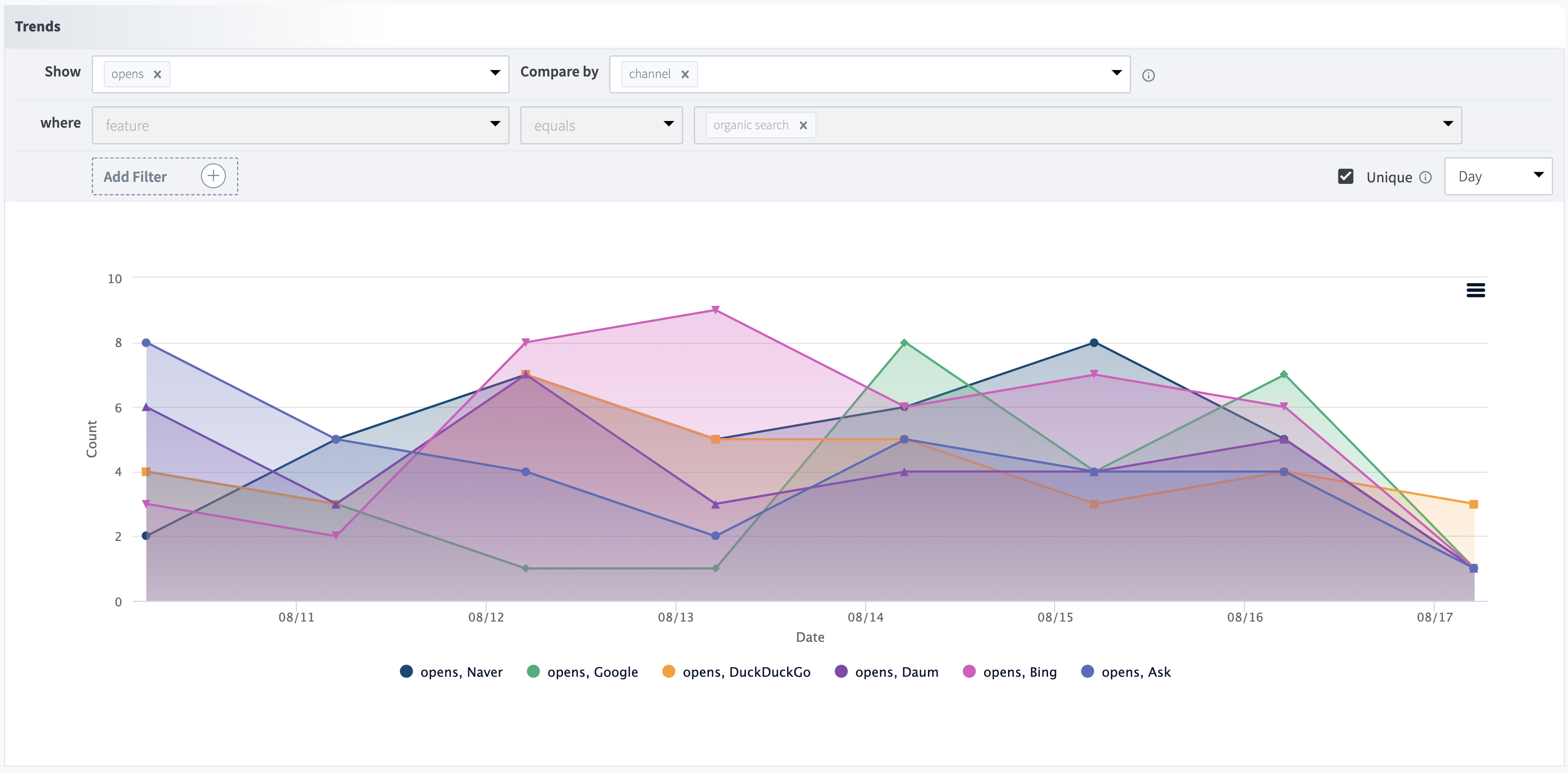Click the plus icon in Add Filter
The image size is (1568, 773).
213,176
